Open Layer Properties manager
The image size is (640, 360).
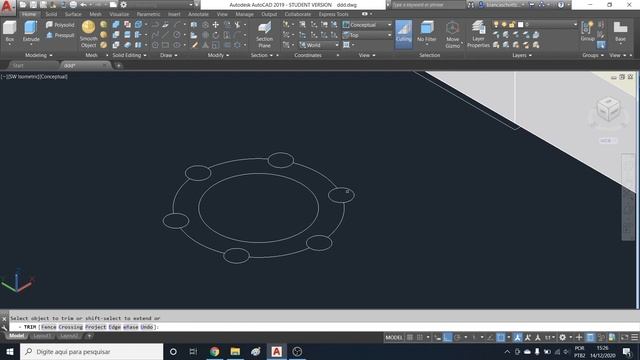click(x=478, y=34)
